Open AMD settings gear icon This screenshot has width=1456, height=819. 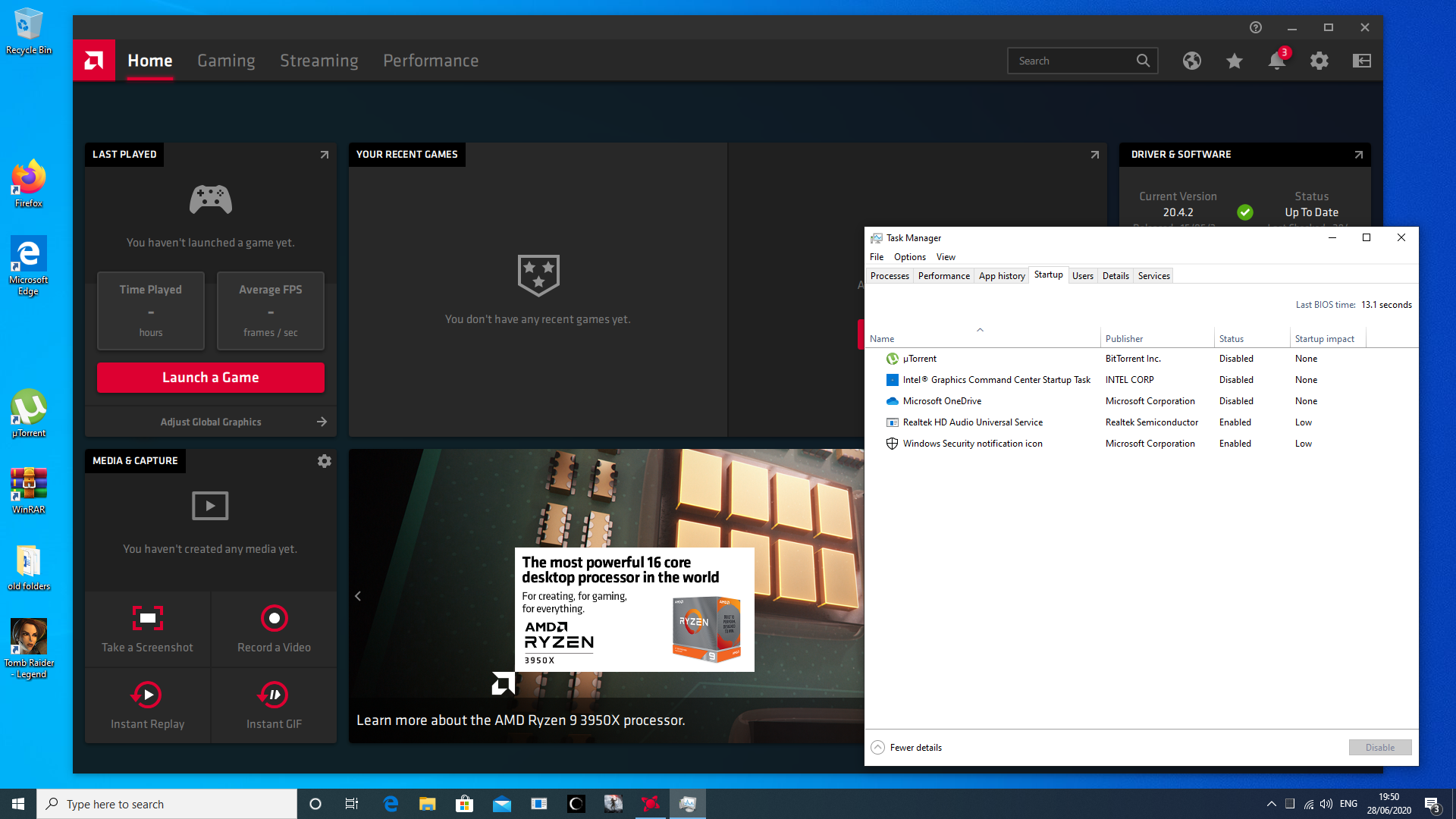point(1319,61)
